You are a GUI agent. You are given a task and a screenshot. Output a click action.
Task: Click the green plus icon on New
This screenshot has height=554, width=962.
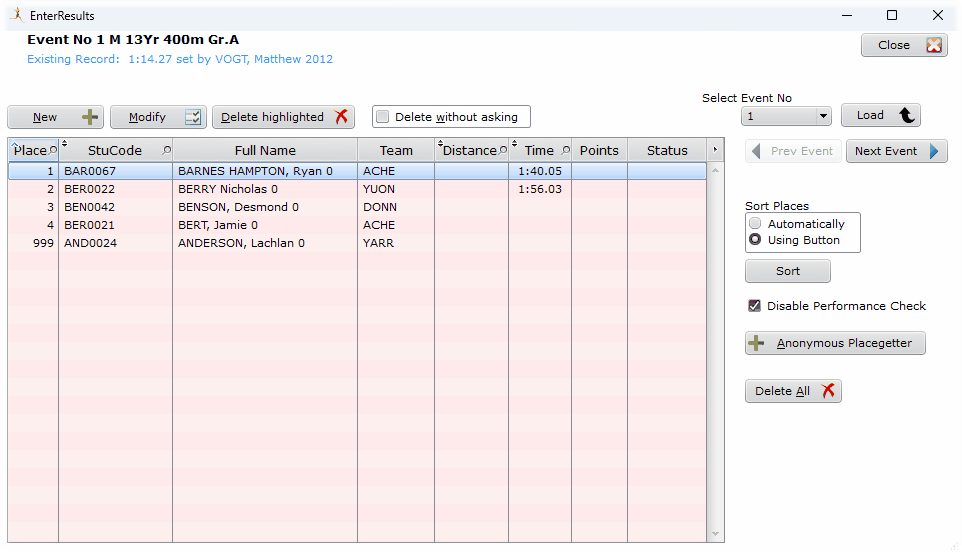[x=90, y=117]
